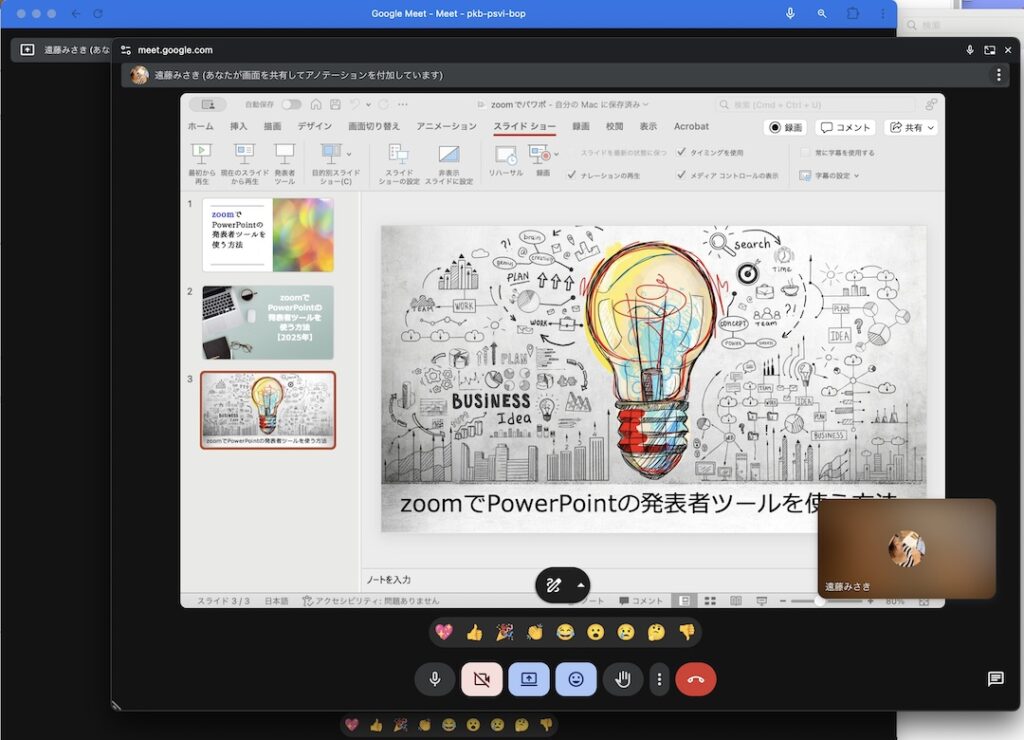
Task: Toggle the emoji reactions button
Action: tap(576, 679)
